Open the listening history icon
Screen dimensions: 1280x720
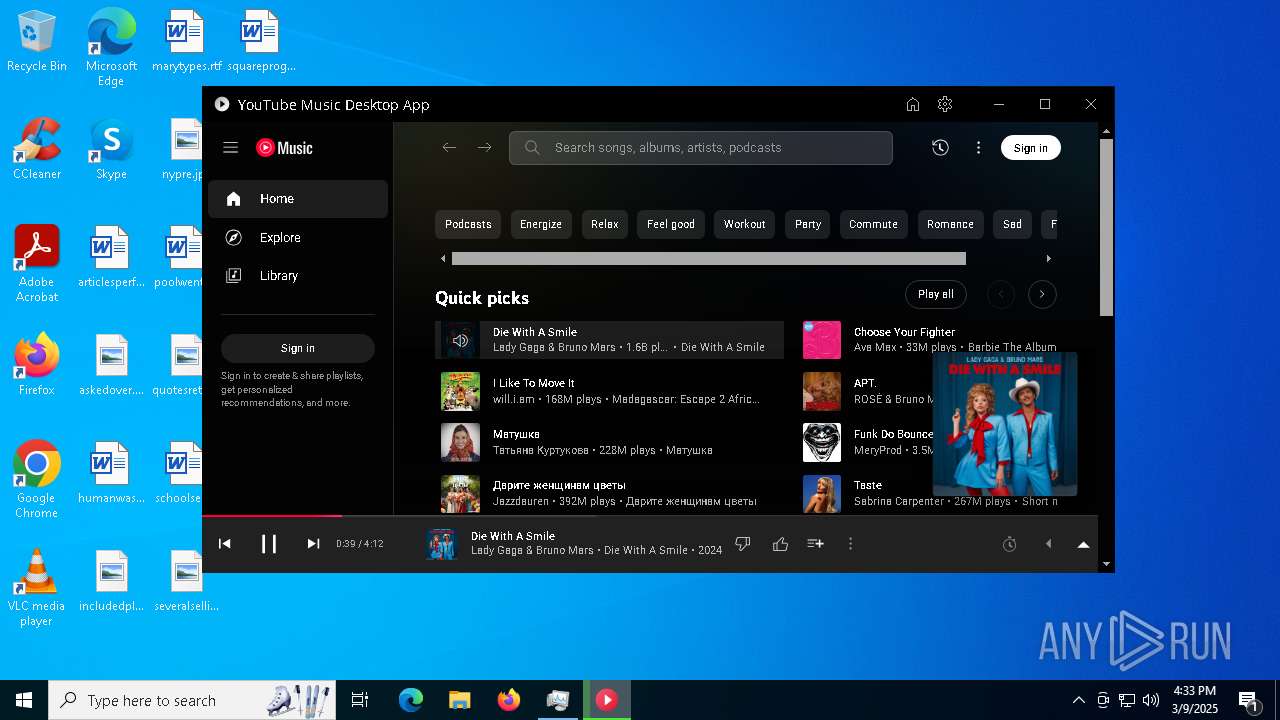coord(940,148)
